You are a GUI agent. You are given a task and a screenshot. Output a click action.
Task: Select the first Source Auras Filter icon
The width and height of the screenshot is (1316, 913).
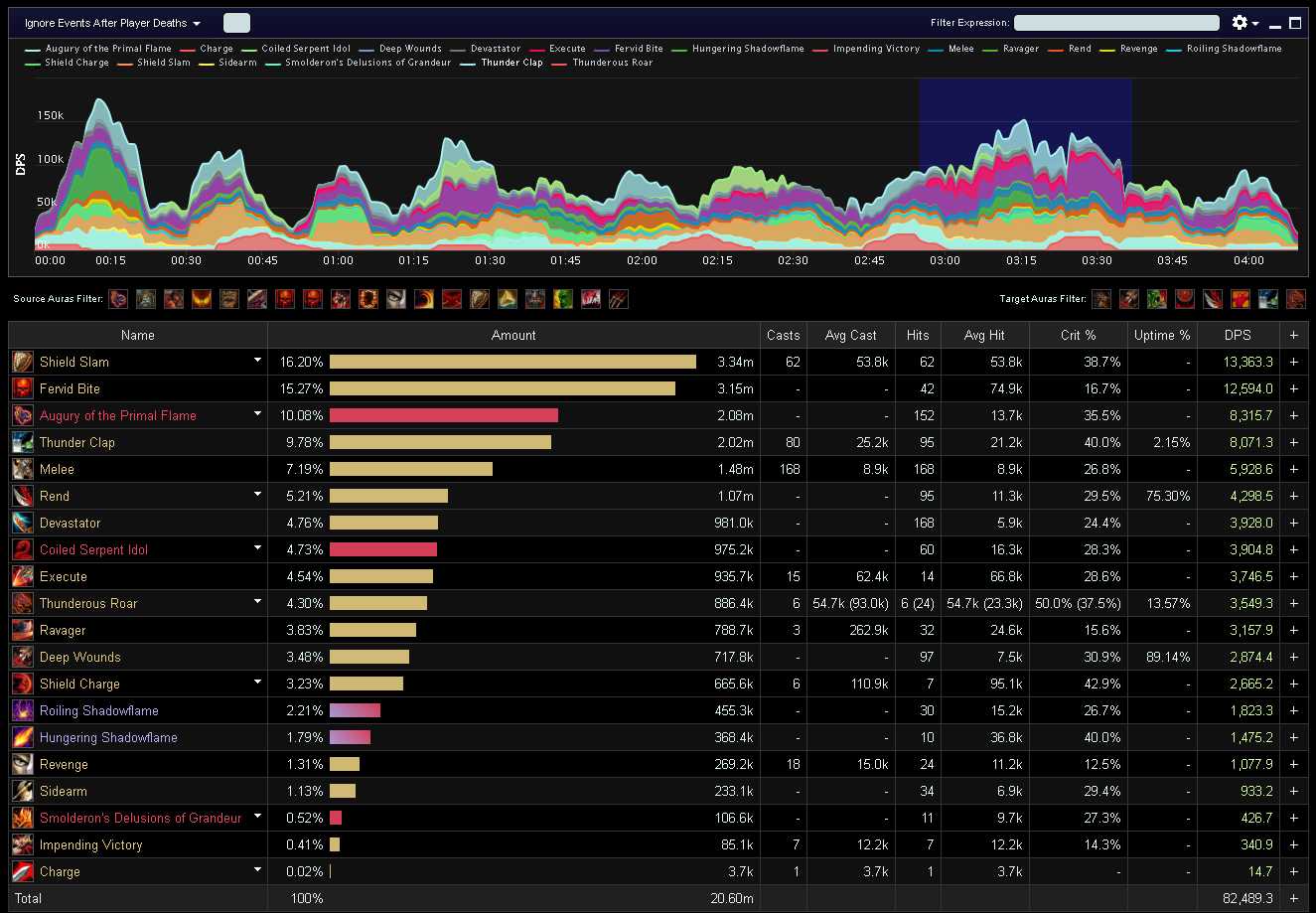pyautogui.click(x=118, y=298)
